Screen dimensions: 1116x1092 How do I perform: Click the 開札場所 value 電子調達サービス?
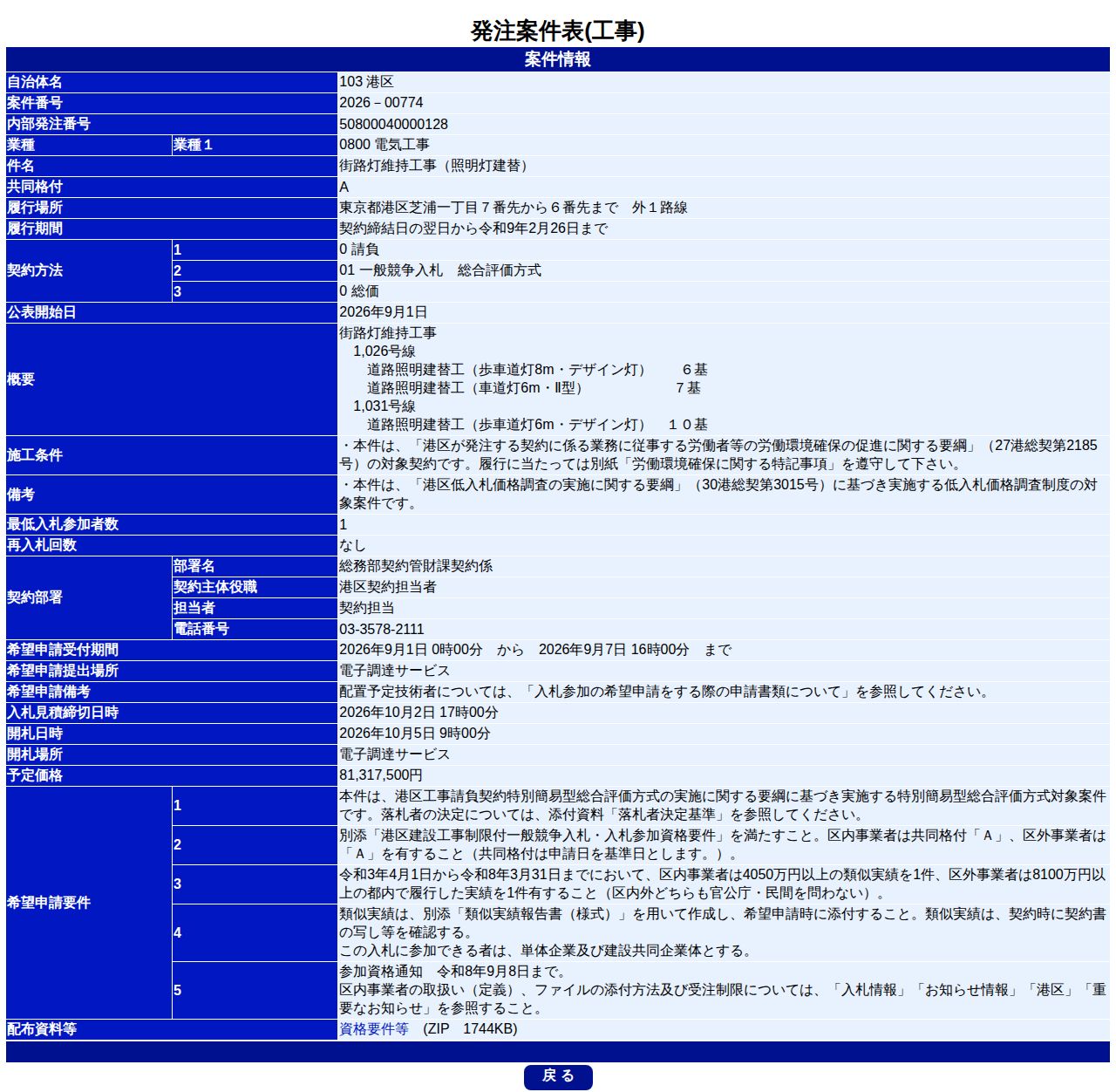pyautogui.click(x=395, y=754)
